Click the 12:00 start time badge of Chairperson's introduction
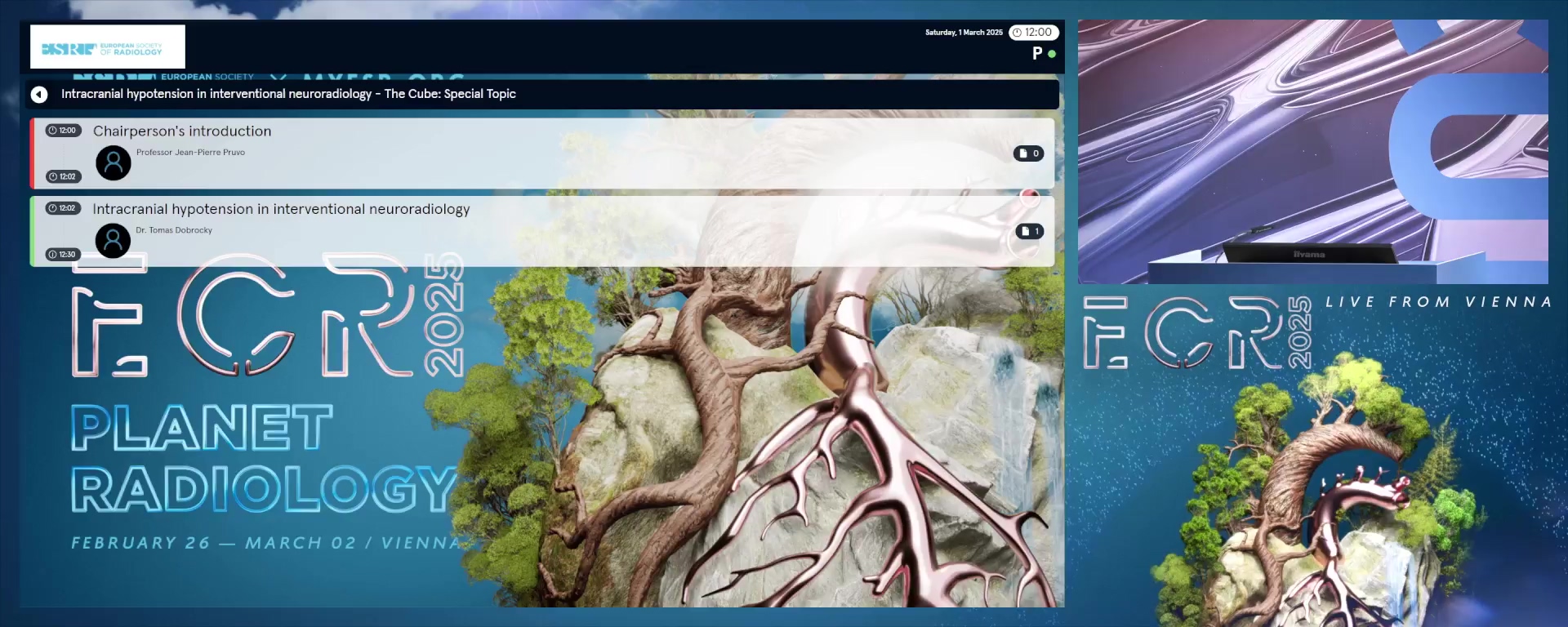 (63, 131)
